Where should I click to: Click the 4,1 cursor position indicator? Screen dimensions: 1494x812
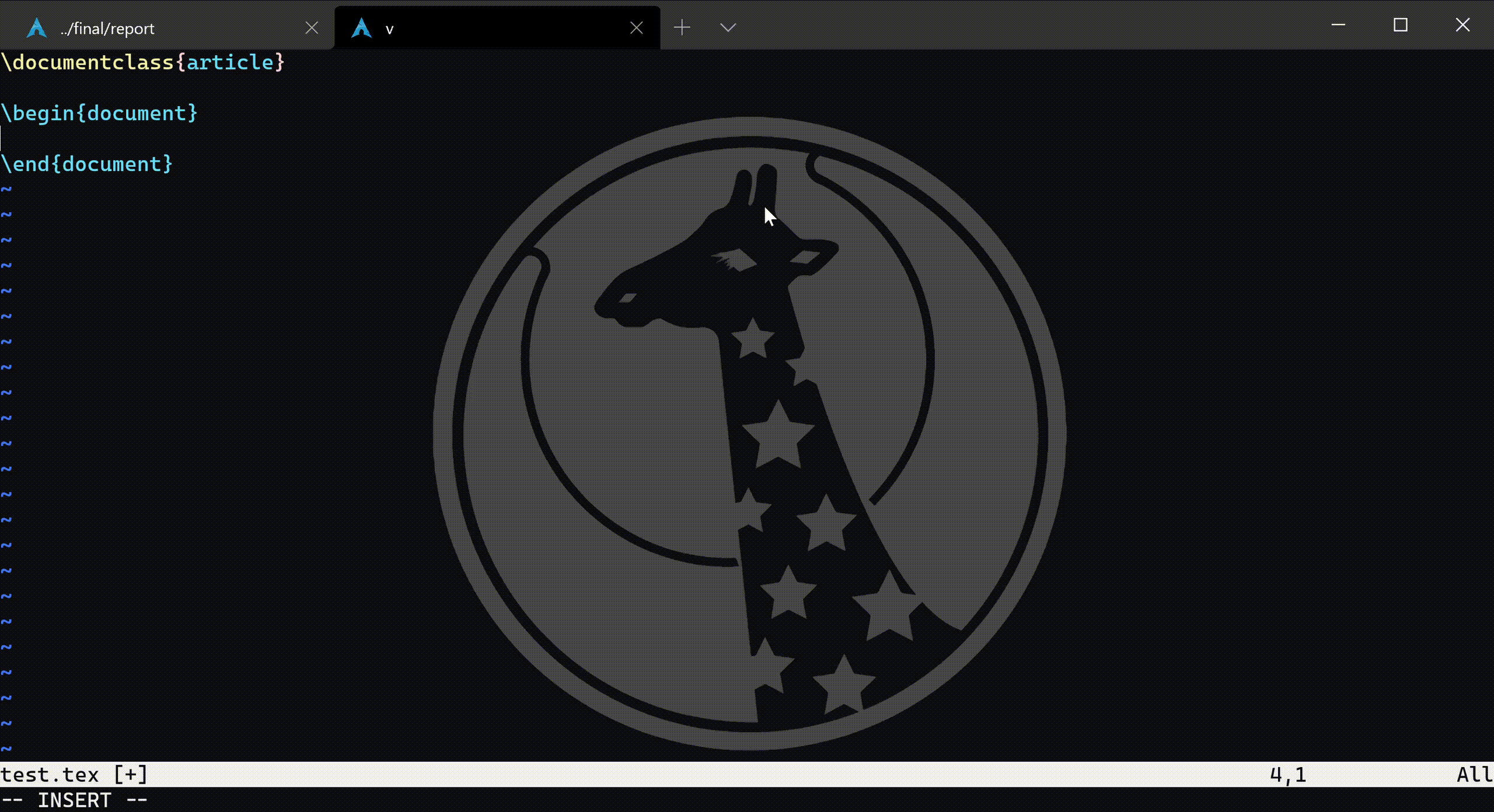[1288, 775]
